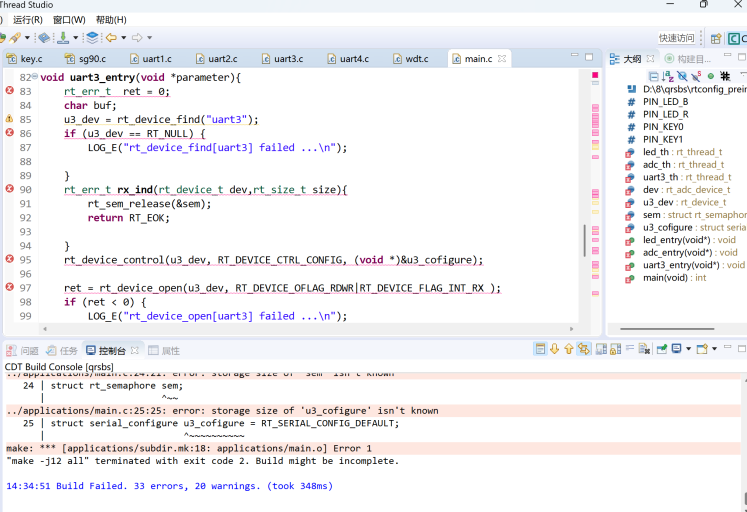Click the console next-error down arrow
747x512 pixels.
coord(555,349)
